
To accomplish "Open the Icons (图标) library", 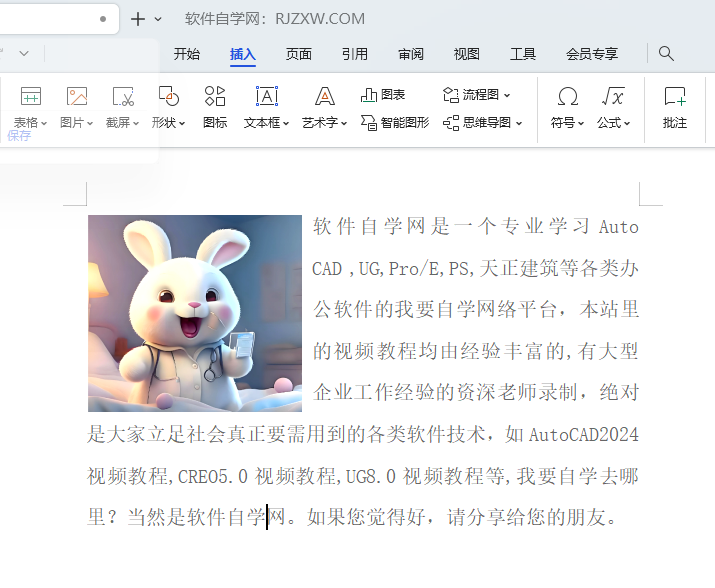I will click(215, 96).
